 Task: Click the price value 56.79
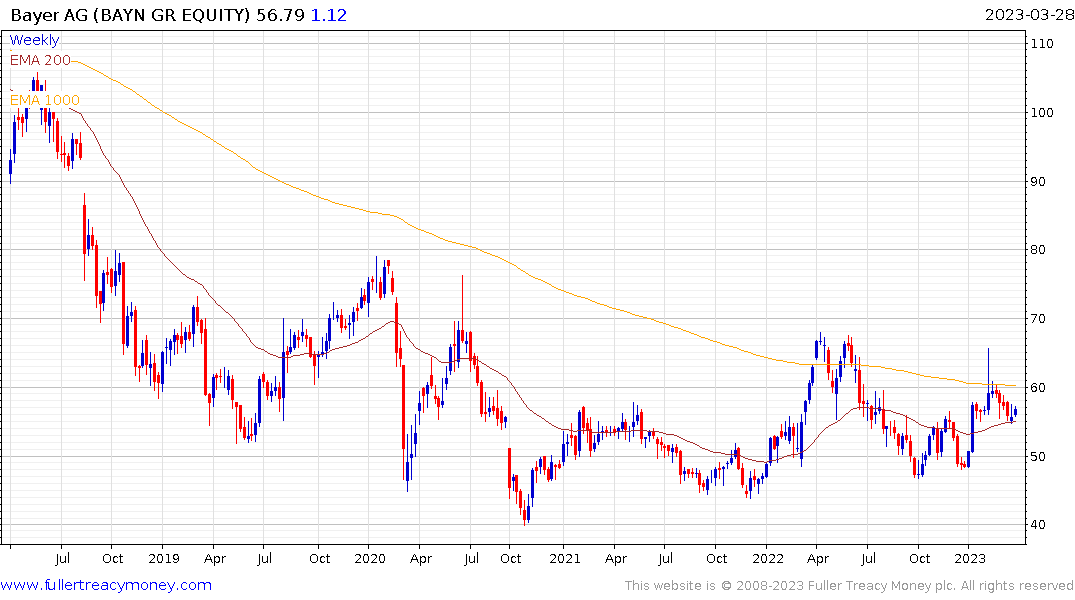coord(280,15)
